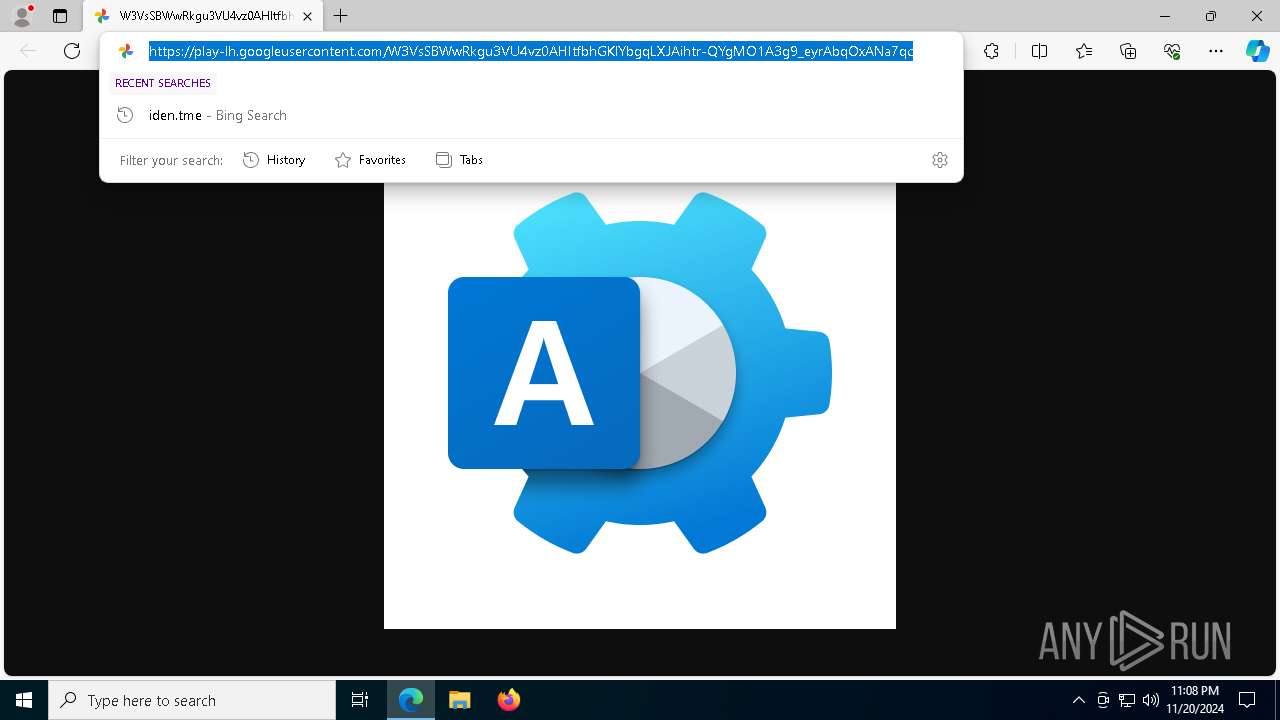
Task: Open Collections icon in toolbar
Action: [1128, 51]
